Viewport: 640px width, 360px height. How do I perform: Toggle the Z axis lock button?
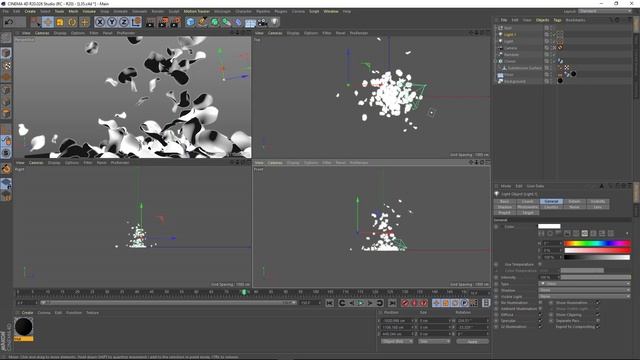(124, 22)
